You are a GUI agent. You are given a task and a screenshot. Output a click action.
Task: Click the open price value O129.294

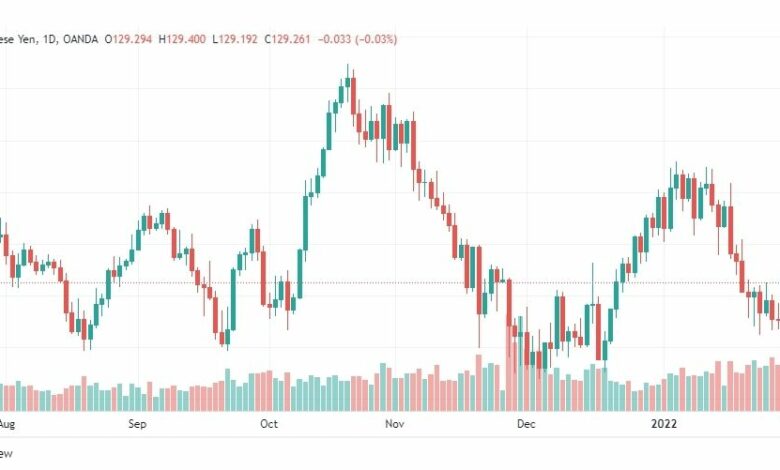[x=128, y=39]
